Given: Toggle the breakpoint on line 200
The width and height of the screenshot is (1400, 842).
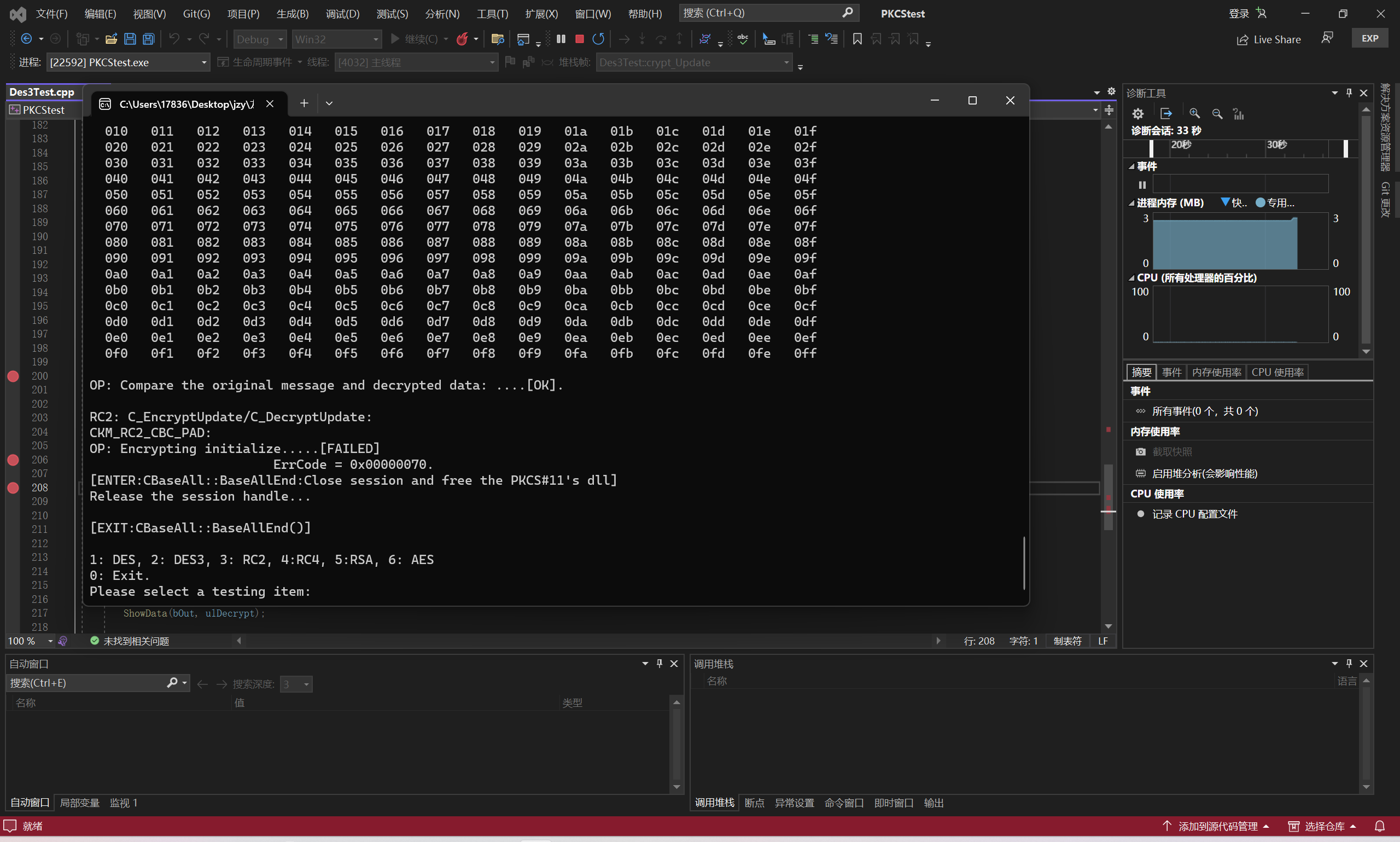Looking at the screenshot, I should [13, 376].
